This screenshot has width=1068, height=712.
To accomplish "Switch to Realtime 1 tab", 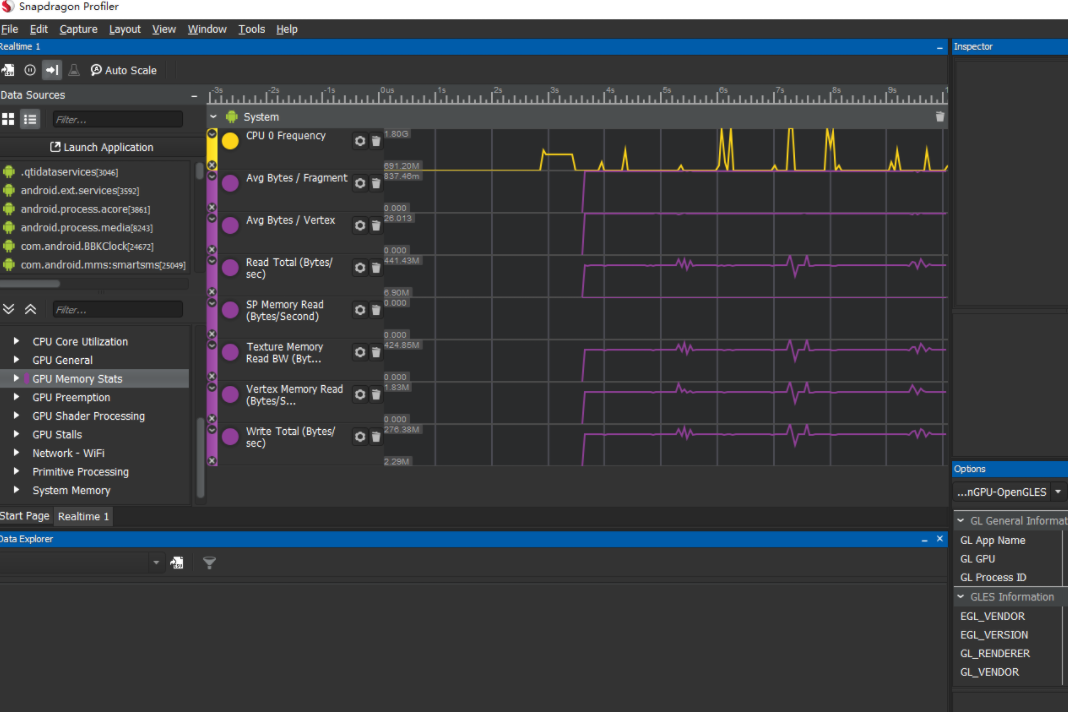I will pos(83,516).
